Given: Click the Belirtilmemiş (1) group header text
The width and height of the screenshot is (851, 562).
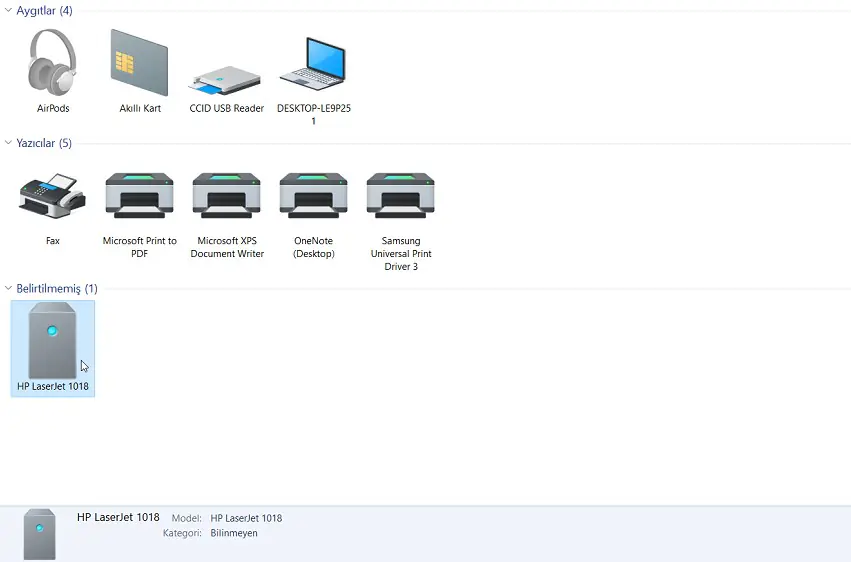Looking at the screenshot, I should click(x=57, y=289).
